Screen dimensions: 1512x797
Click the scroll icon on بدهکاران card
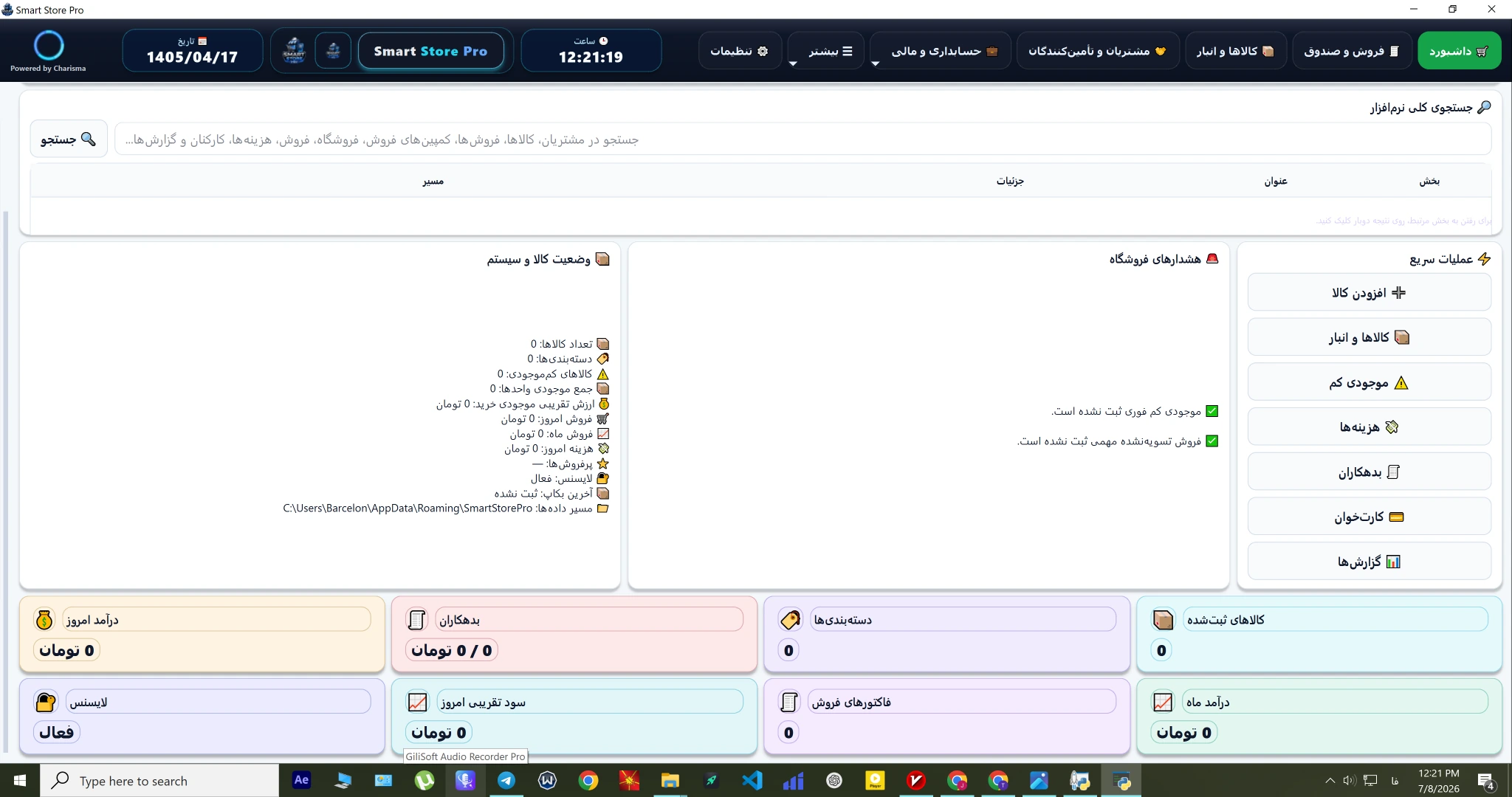coord(416,620)
